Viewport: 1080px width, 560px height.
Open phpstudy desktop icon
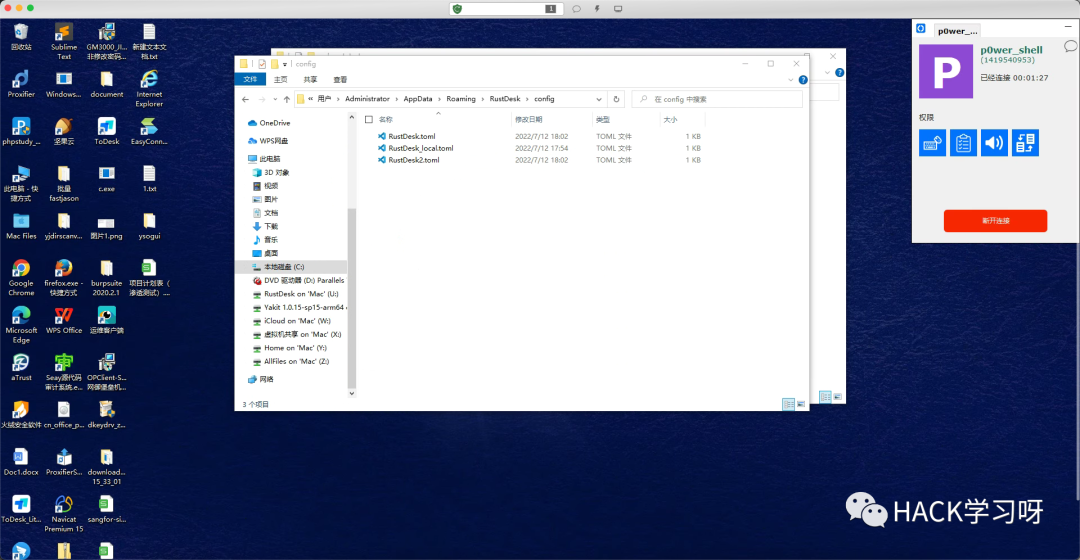pyautogui.click(x=21, y=132)
